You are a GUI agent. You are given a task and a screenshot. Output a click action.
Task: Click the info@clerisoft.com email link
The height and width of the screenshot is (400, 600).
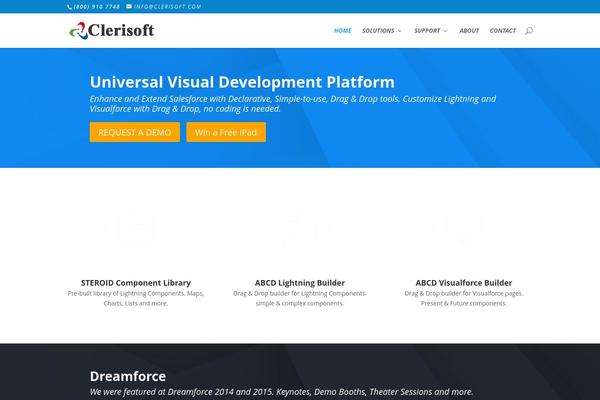click(167, 7)
